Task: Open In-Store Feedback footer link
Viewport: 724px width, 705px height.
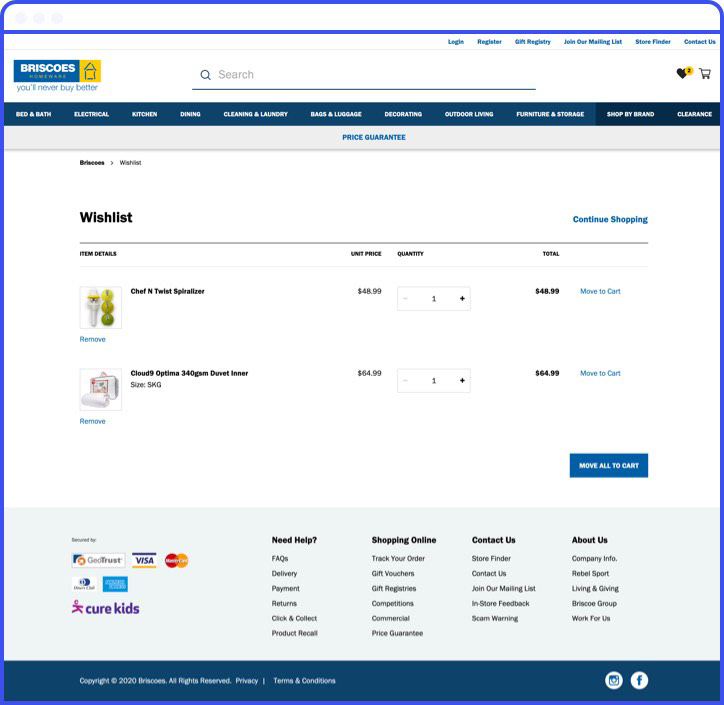Action: coord(500,603)
